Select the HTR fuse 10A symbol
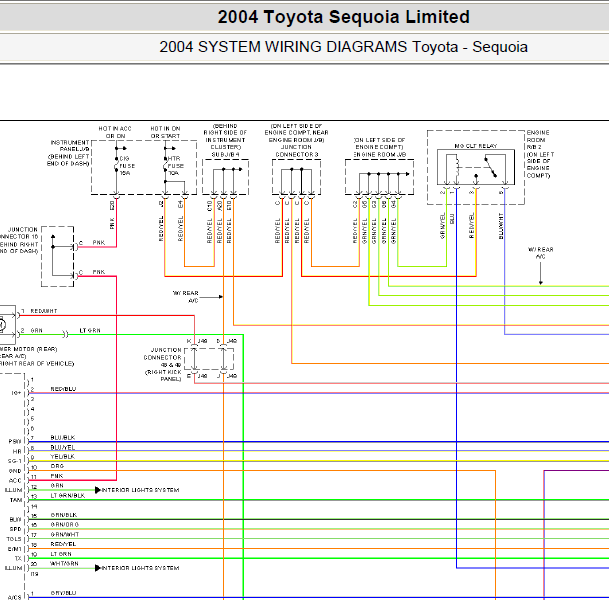This screenshot has width=609, height=600. pos(165,163)
